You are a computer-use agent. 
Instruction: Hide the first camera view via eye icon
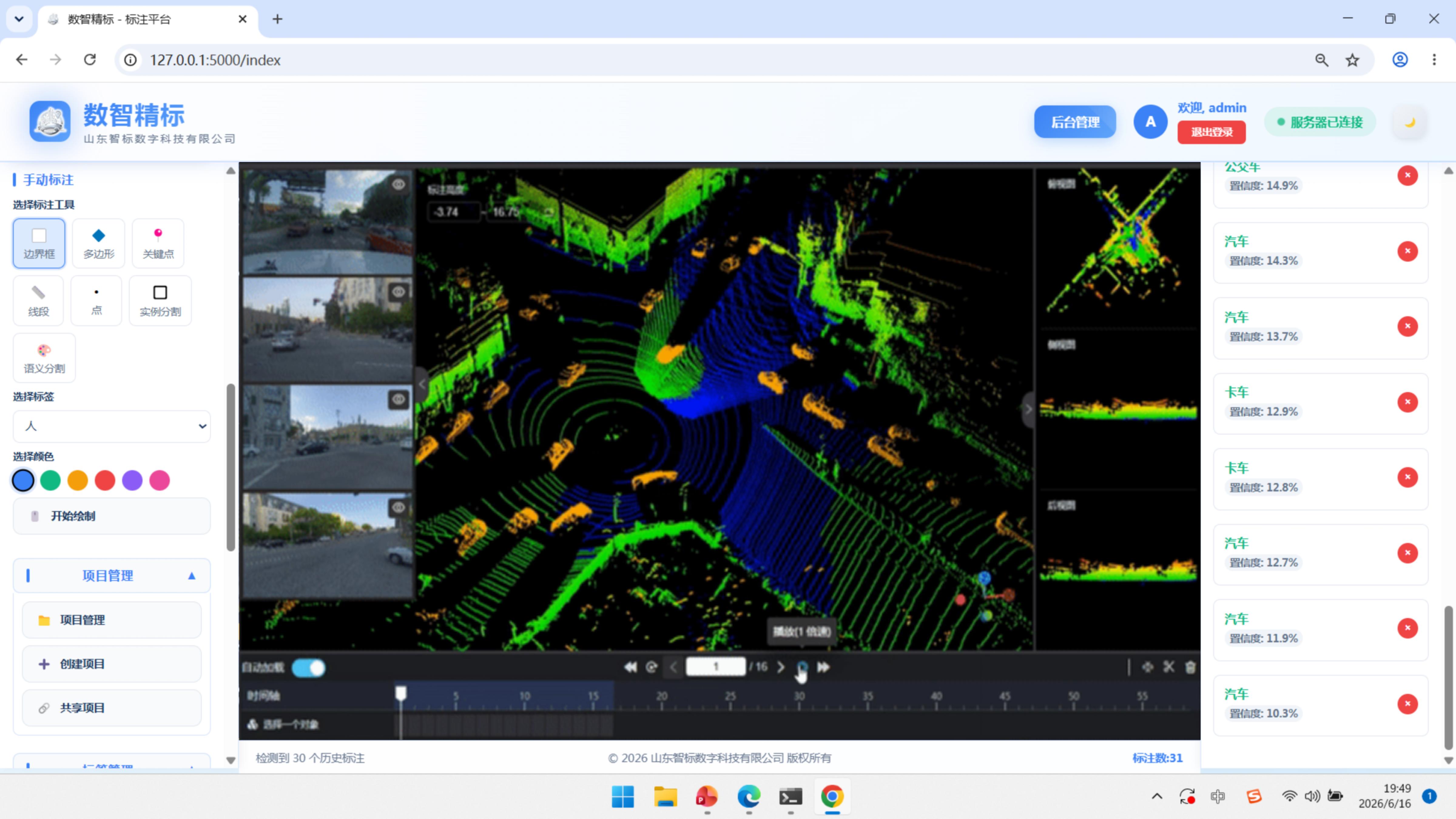pos(399,184)
